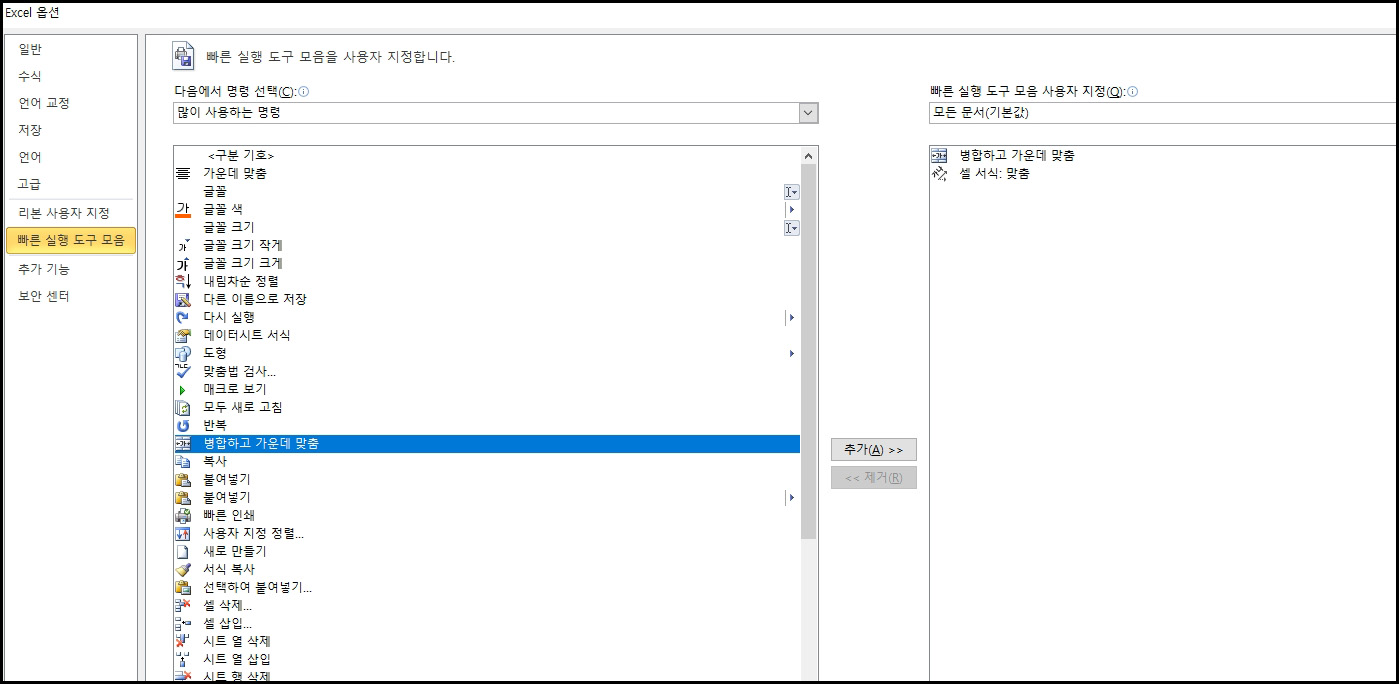Open the 언어 options category
This screenshot has height=684, width=1399.
71,157
